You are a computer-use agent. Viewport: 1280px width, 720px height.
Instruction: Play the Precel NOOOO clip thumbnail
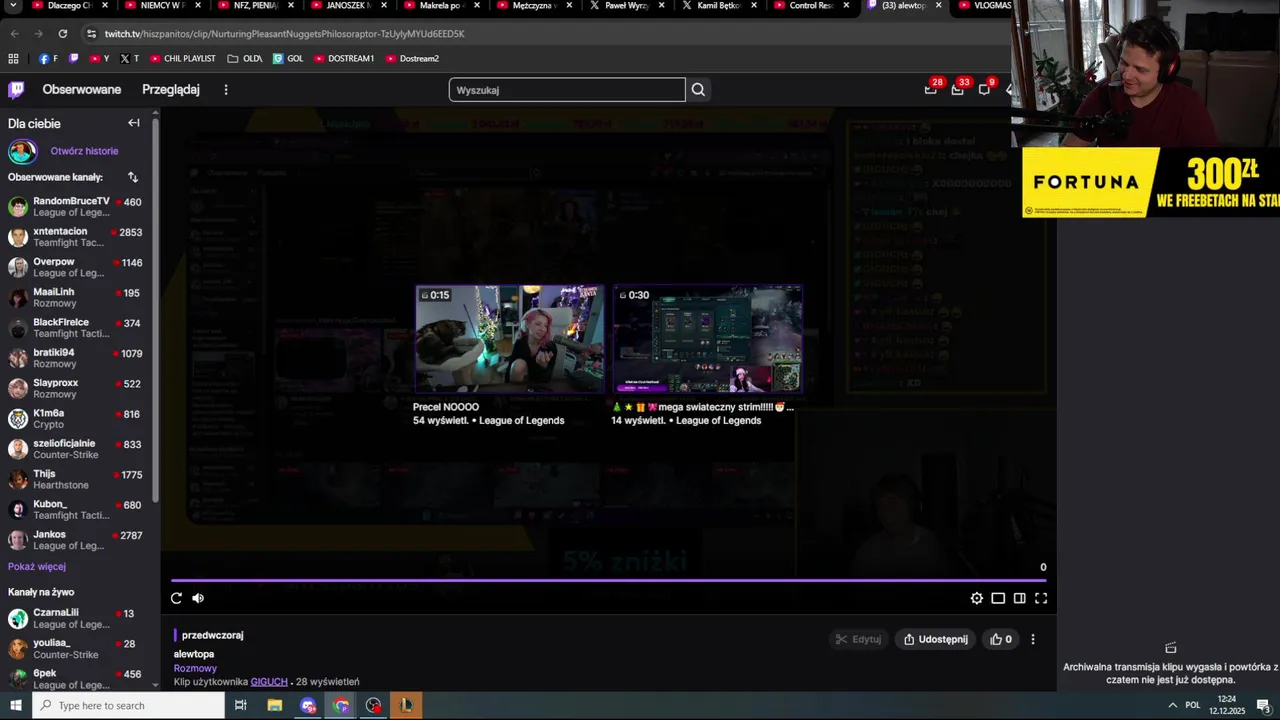pyautogui.click(x=509, y=339)
